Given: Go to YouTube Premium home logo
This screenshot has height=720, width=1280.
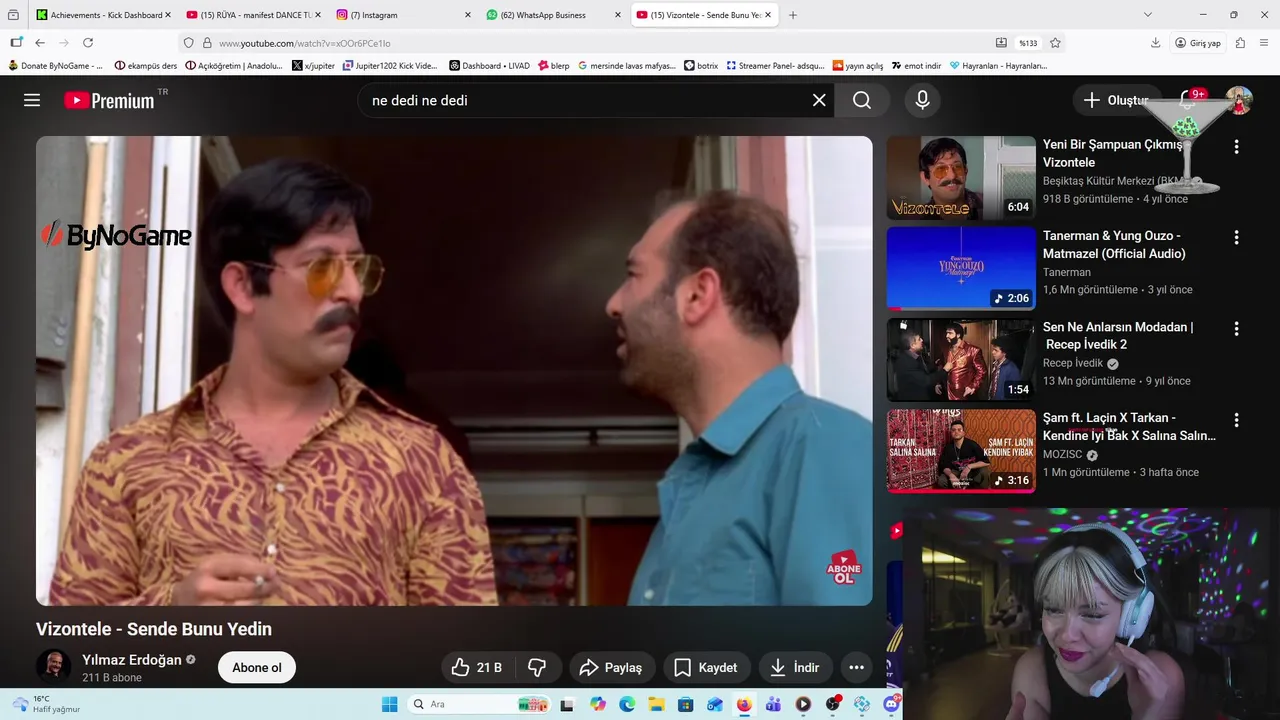Looking at the screenshot, I should coord(109,100).
